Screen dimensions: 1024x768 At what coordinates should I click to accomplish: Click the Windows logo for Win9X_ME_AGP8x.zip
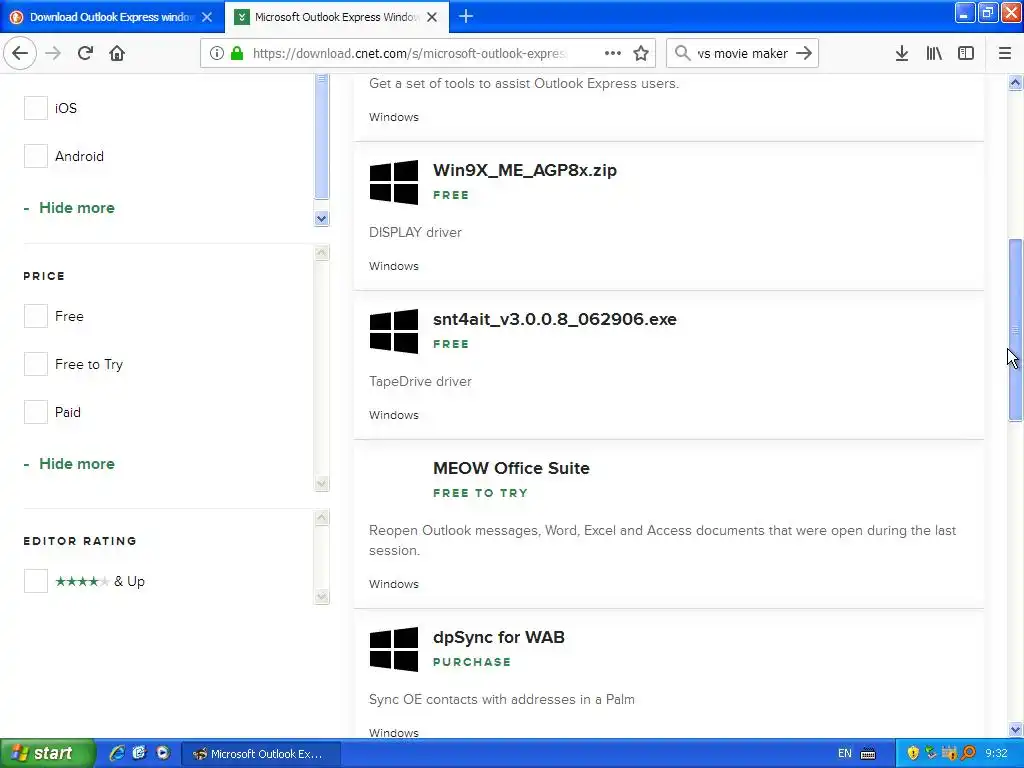tap(394, 182)
